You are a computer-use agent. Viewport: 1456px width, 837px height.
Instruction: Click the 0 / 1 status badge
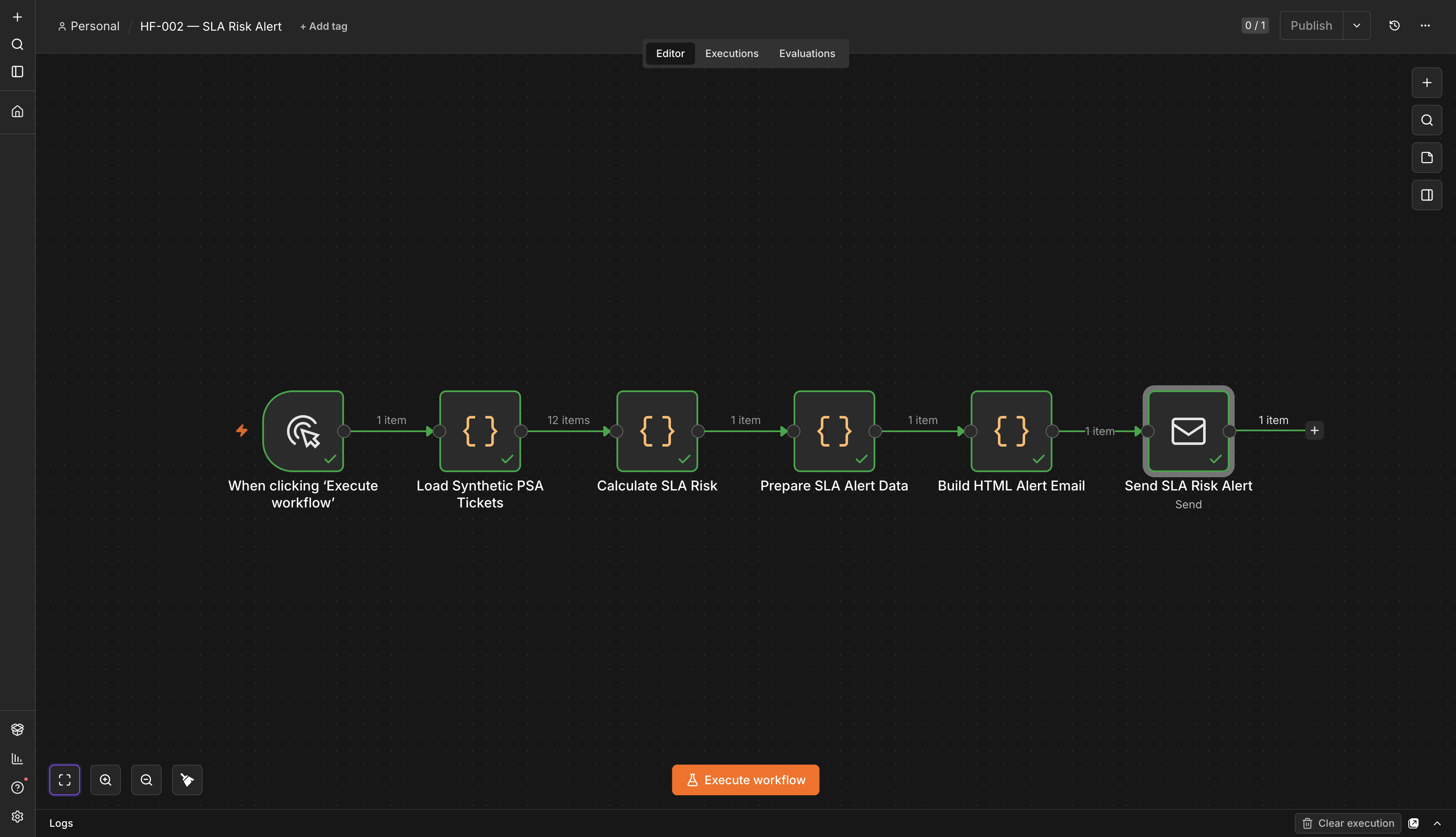tap(1255, 25)
